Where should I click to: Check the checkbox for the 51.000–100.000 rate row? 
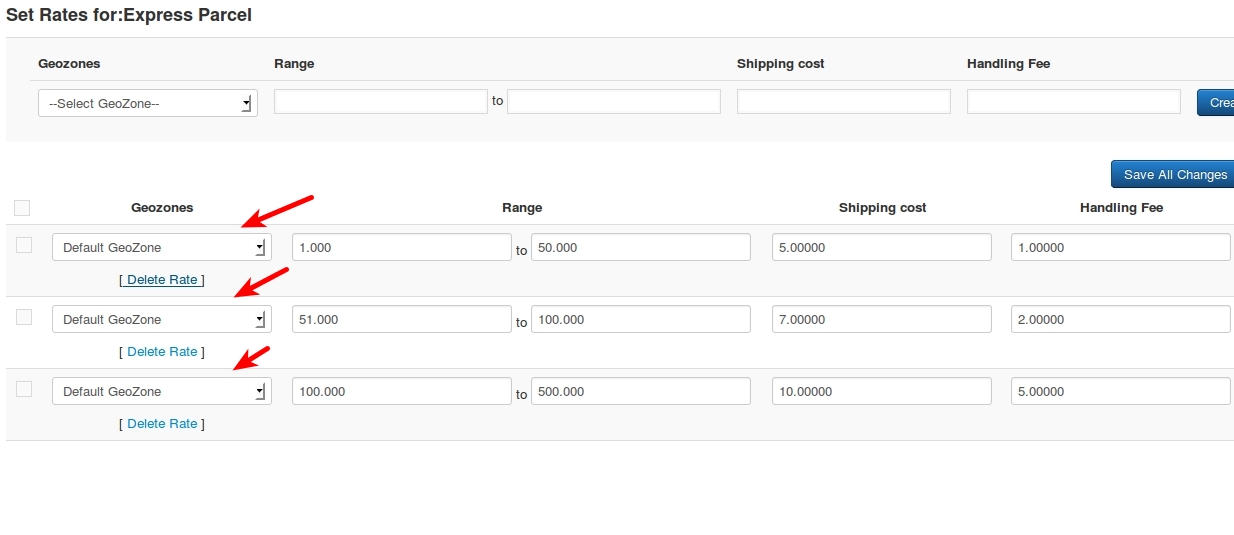click(24, 317)
